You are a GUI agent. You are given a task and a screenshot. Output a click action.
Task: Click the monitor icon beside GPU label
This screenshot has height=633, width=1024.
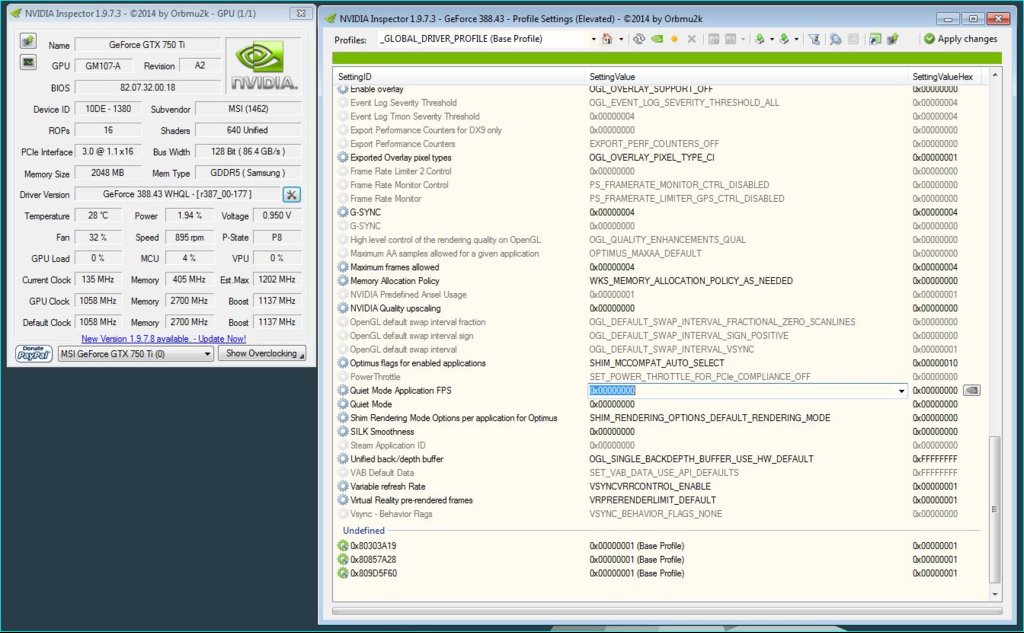click(27, 63)
